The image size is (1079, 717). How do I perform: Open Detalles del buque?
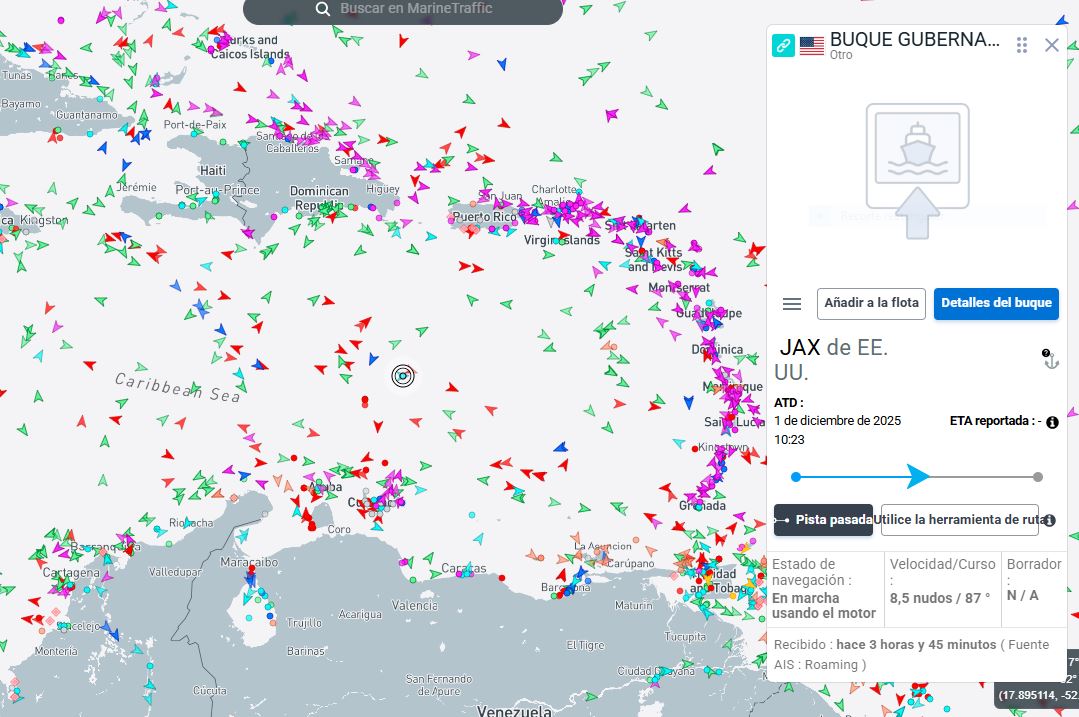995,303
